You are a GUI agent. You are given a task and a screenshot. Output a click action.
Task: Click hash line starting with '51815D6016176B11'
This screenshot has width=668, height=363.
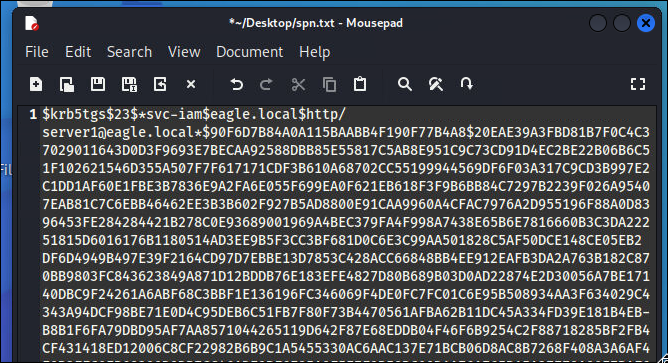[x=342, y=240]
